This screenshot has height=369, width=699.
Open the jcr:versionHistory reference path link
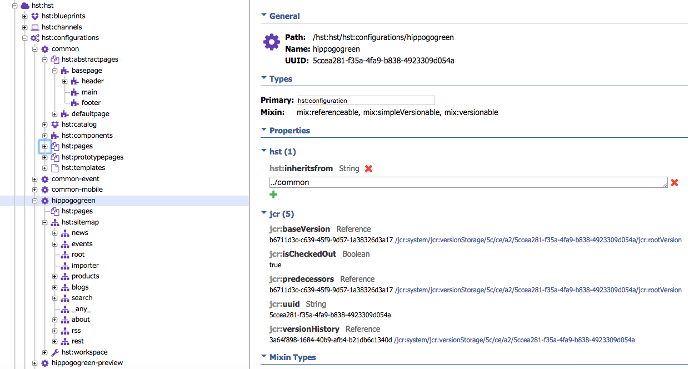514,340
